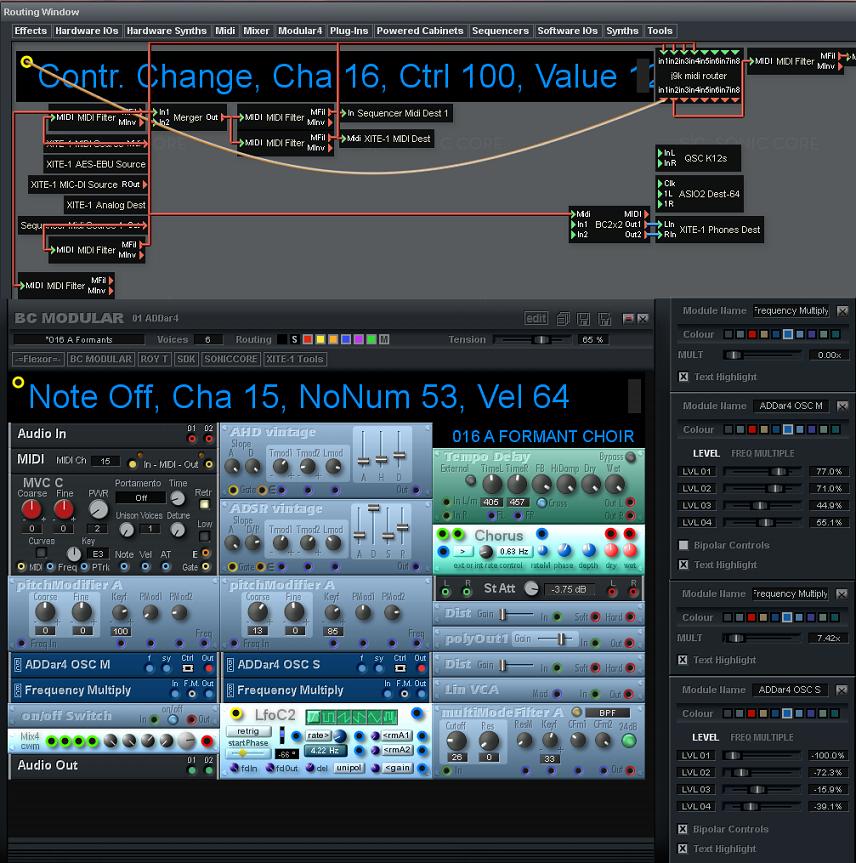
Task: Click the Tempo Delay FB knob
Action: click(541, 484)
